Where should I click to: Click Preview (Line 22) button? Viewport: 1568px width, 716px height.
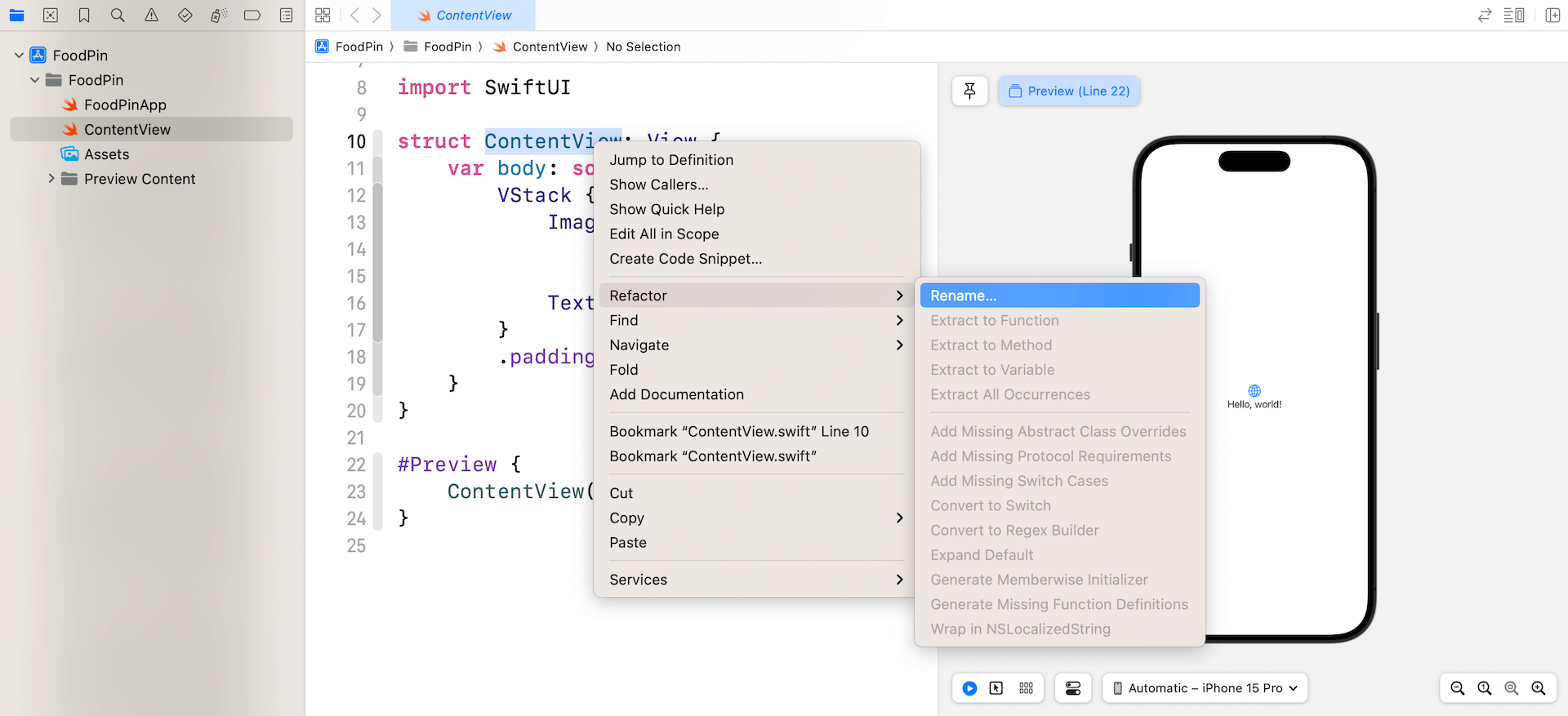point(1069,91)
